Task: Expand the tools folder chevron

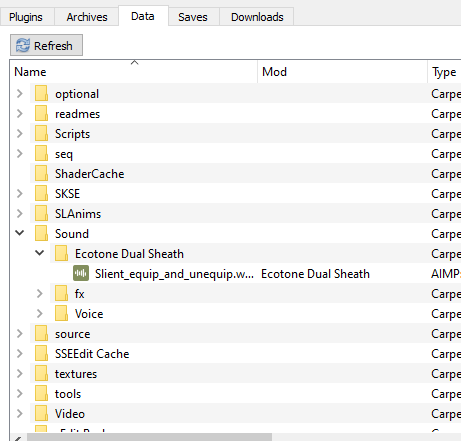Action: tap(20, 394)
